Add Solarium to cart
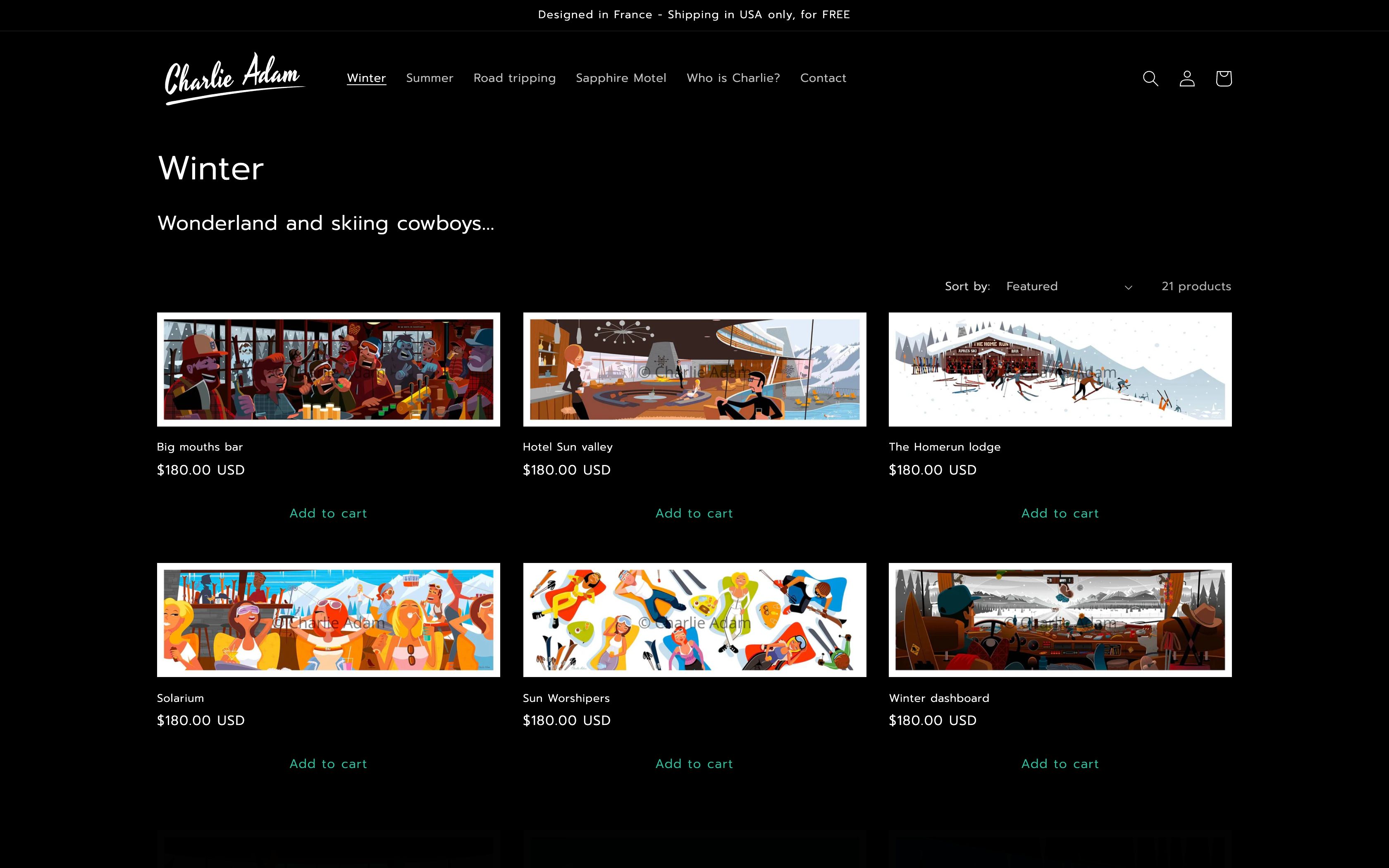 (328, 763)
